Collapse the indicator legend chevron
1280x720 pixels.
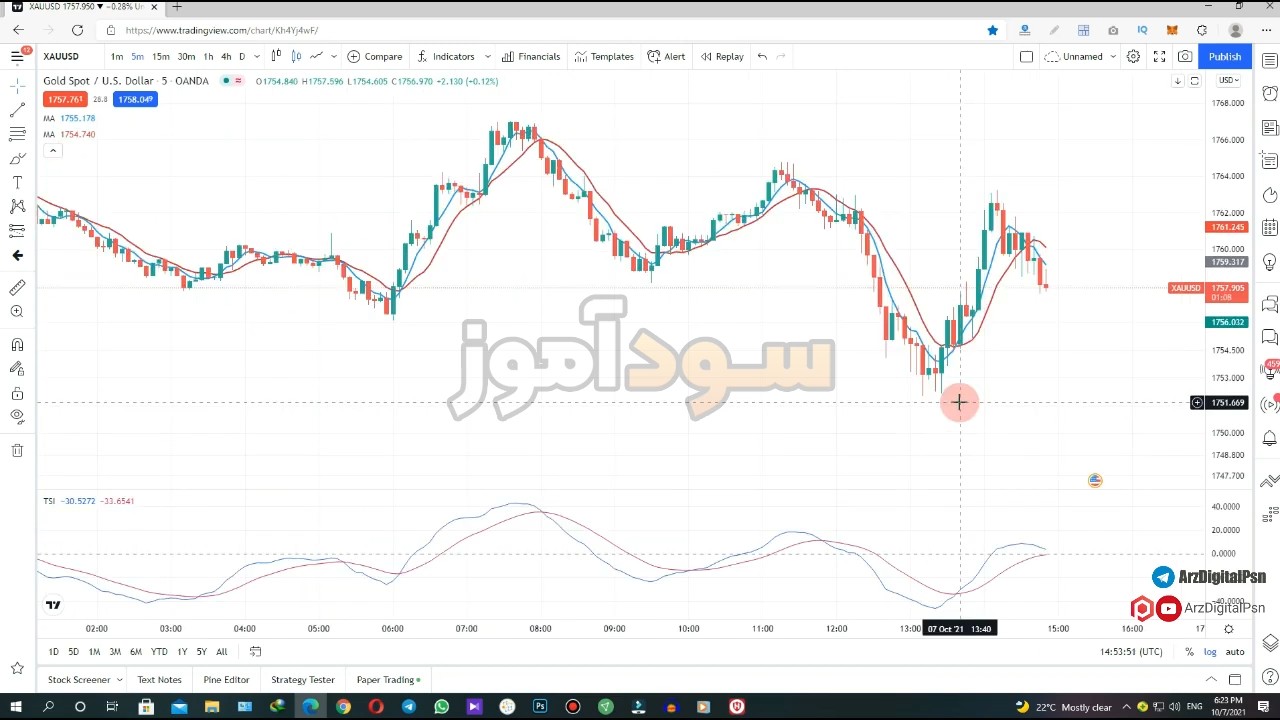point(53,151)
